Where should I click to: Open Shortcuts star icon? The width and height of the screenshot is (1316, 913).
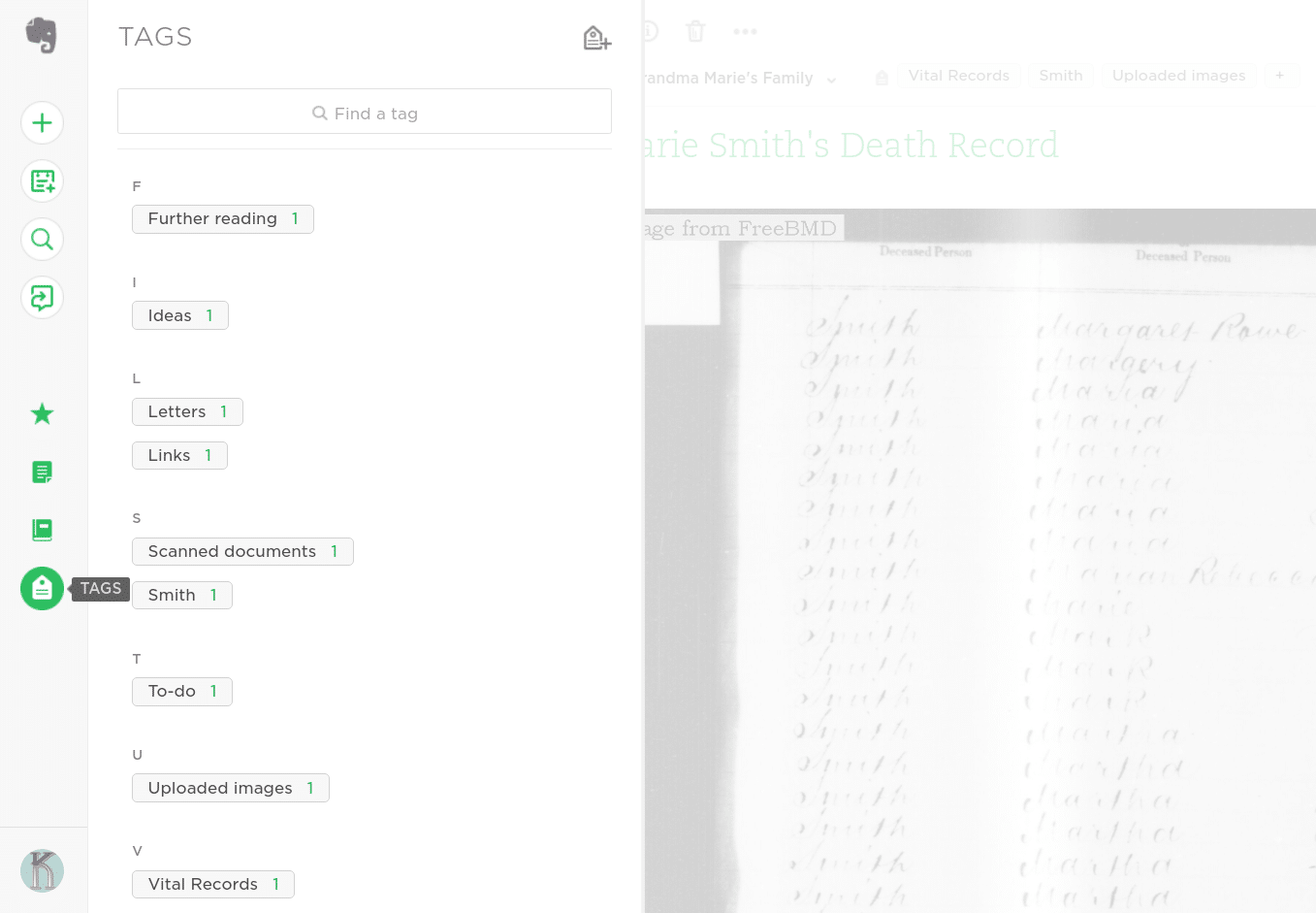pos(42,414)
